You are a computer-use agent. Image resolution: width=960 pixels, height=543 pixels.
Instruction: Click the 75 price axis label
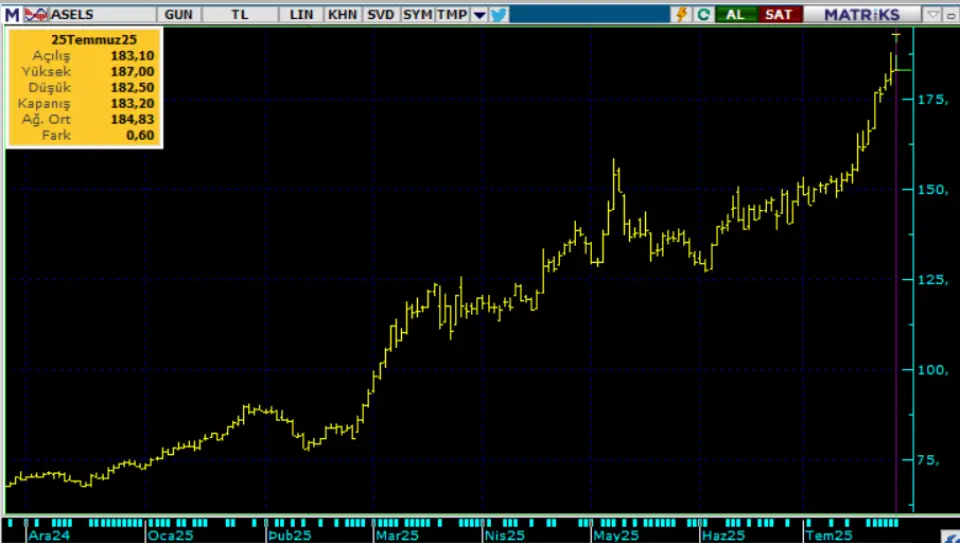(x=929, y=460)
